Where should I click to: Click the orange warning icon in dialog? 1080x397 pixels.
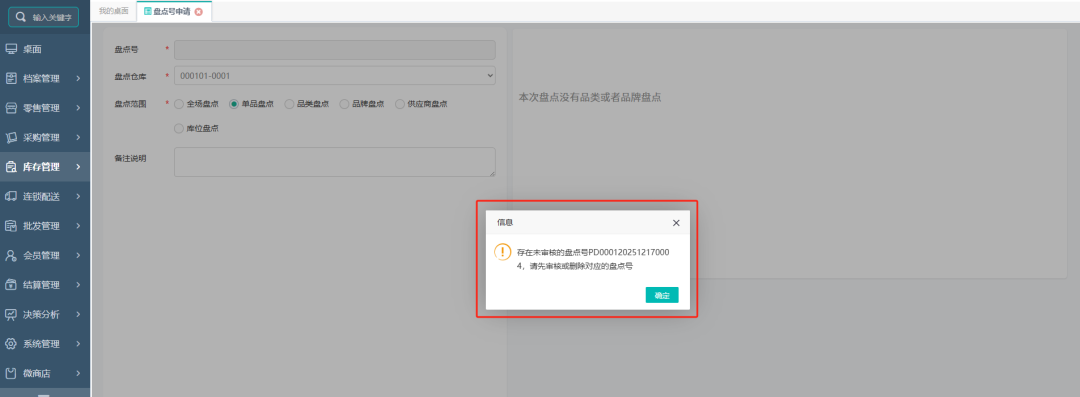[x=503, y=252]
